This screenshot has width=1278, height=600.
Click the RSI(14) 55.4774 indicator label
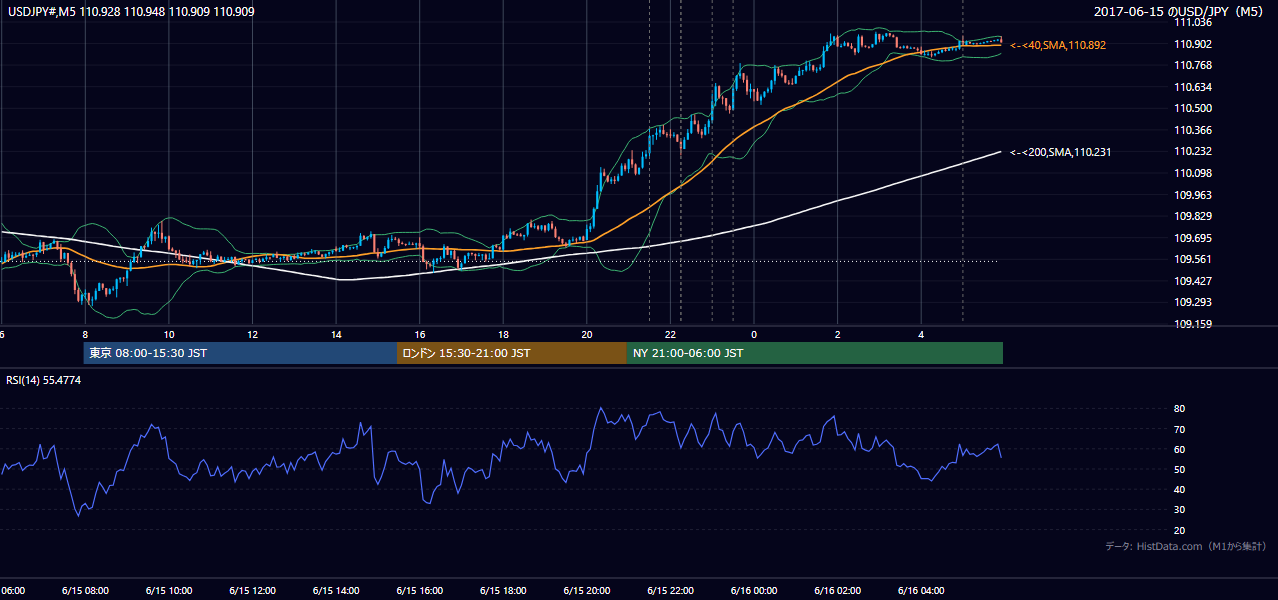44,380
